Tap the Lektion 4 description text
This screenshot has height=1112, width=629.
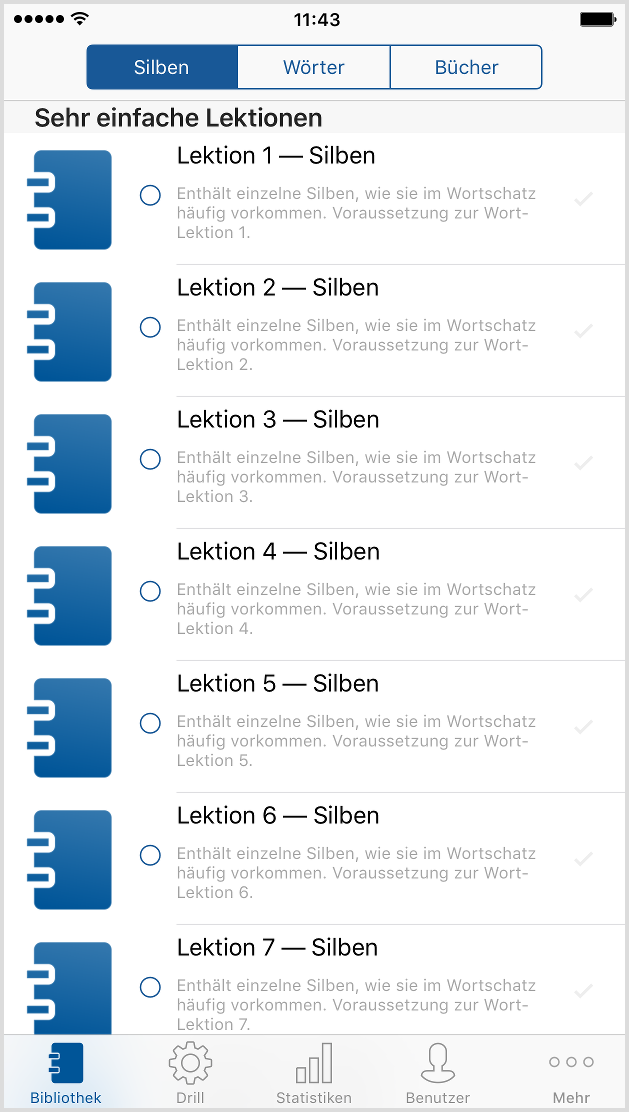pos(356,609)
